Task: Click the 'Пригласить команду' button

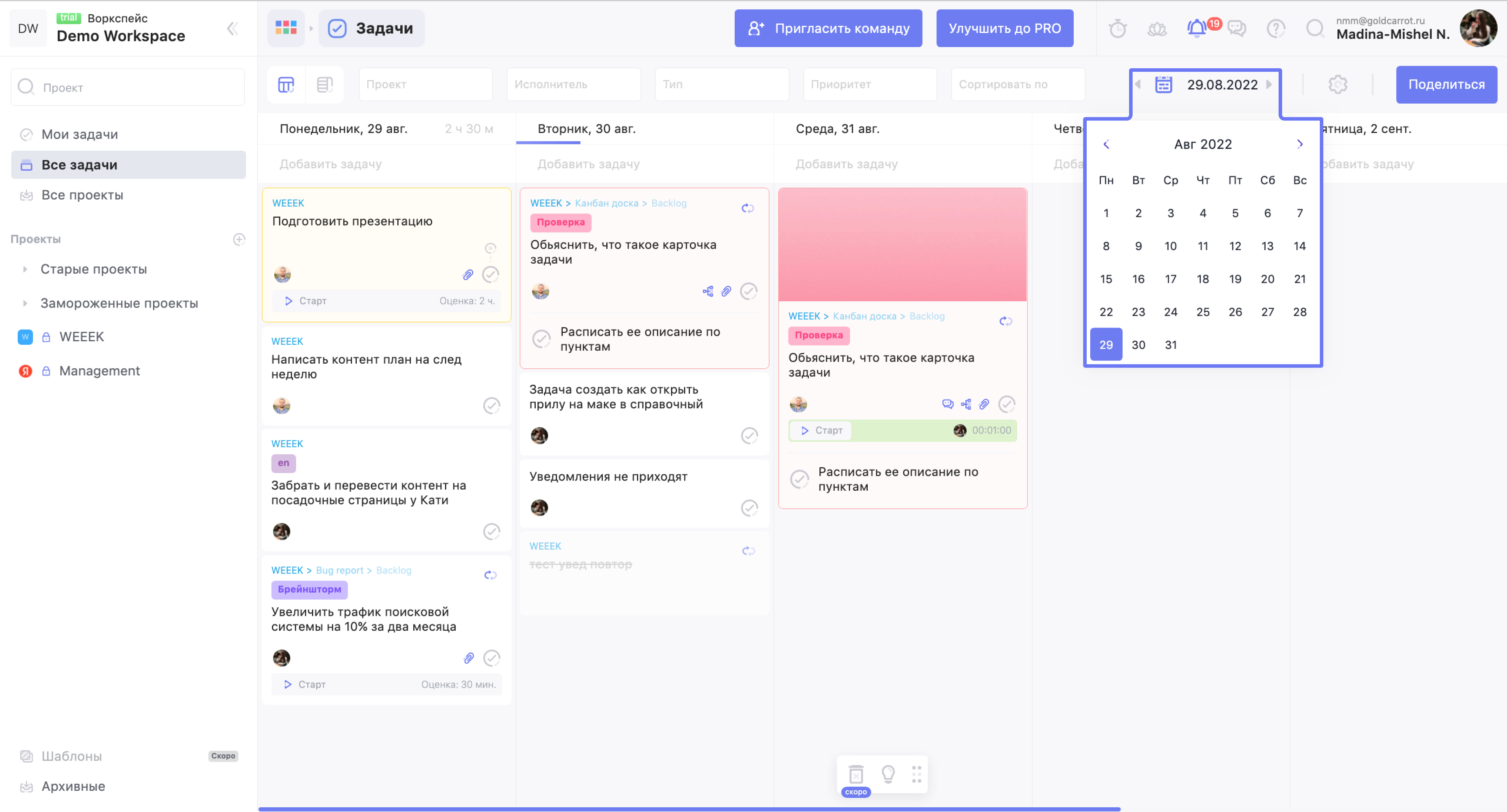Action: (828, 28)
